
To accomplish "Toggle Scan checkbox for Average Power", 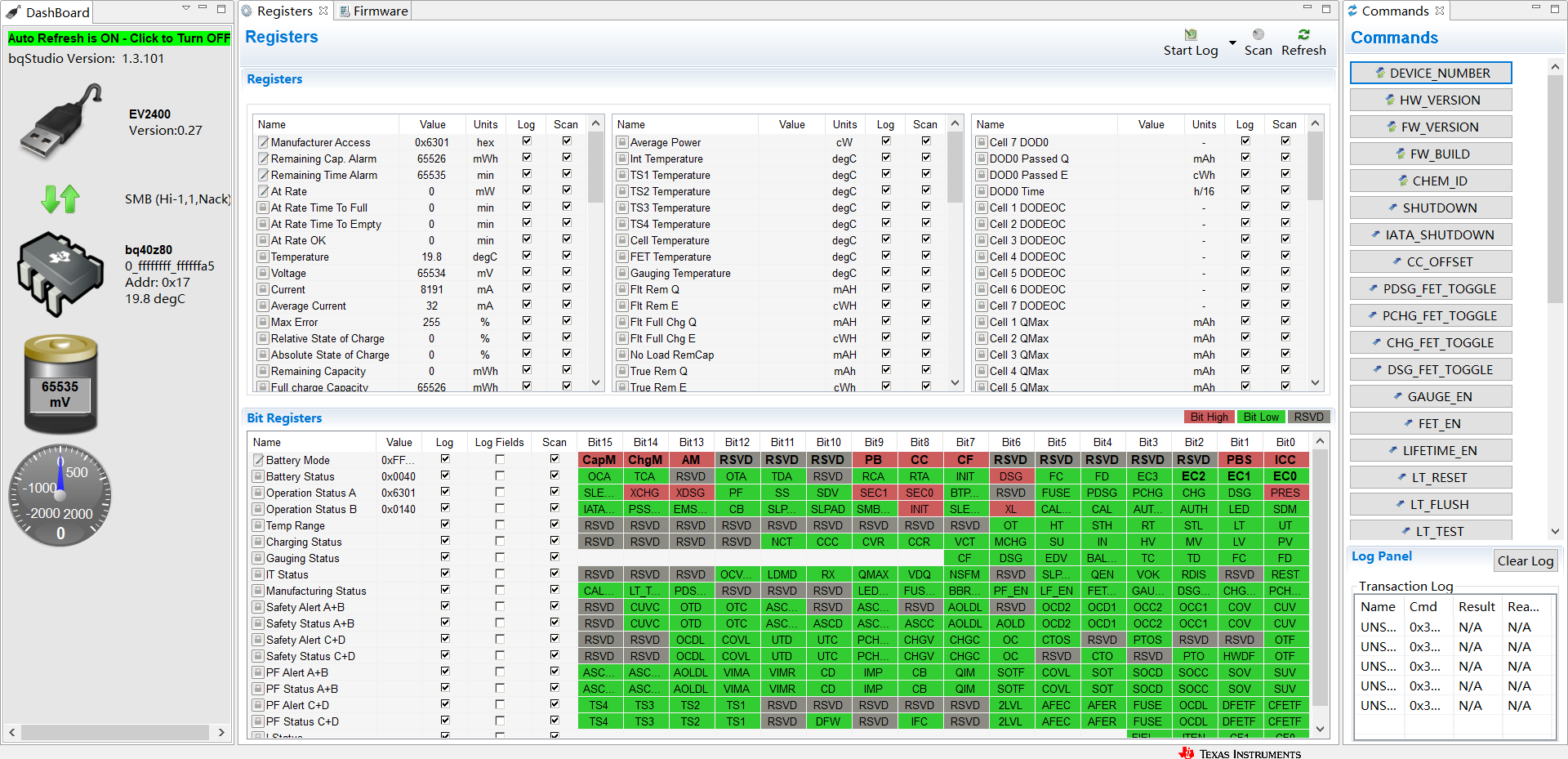I will [x=926, y=141].
